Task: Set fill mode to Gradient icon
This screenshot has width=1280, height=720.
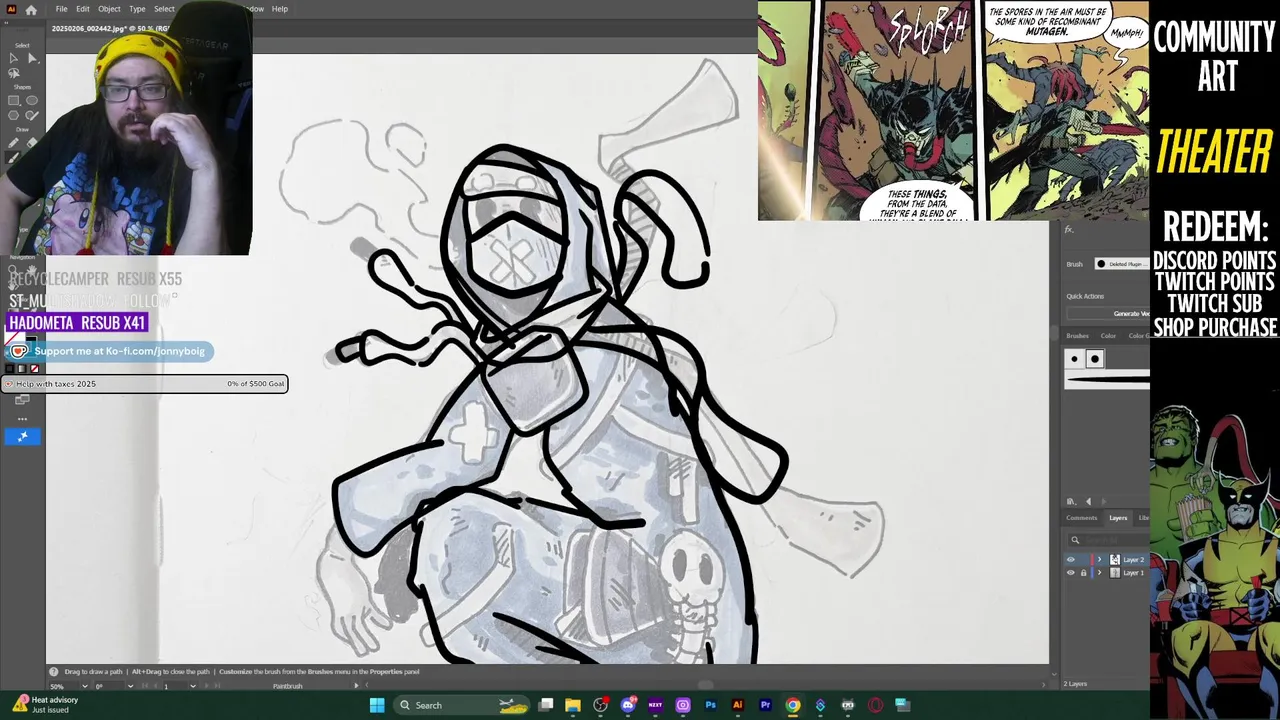Action: 22,368
